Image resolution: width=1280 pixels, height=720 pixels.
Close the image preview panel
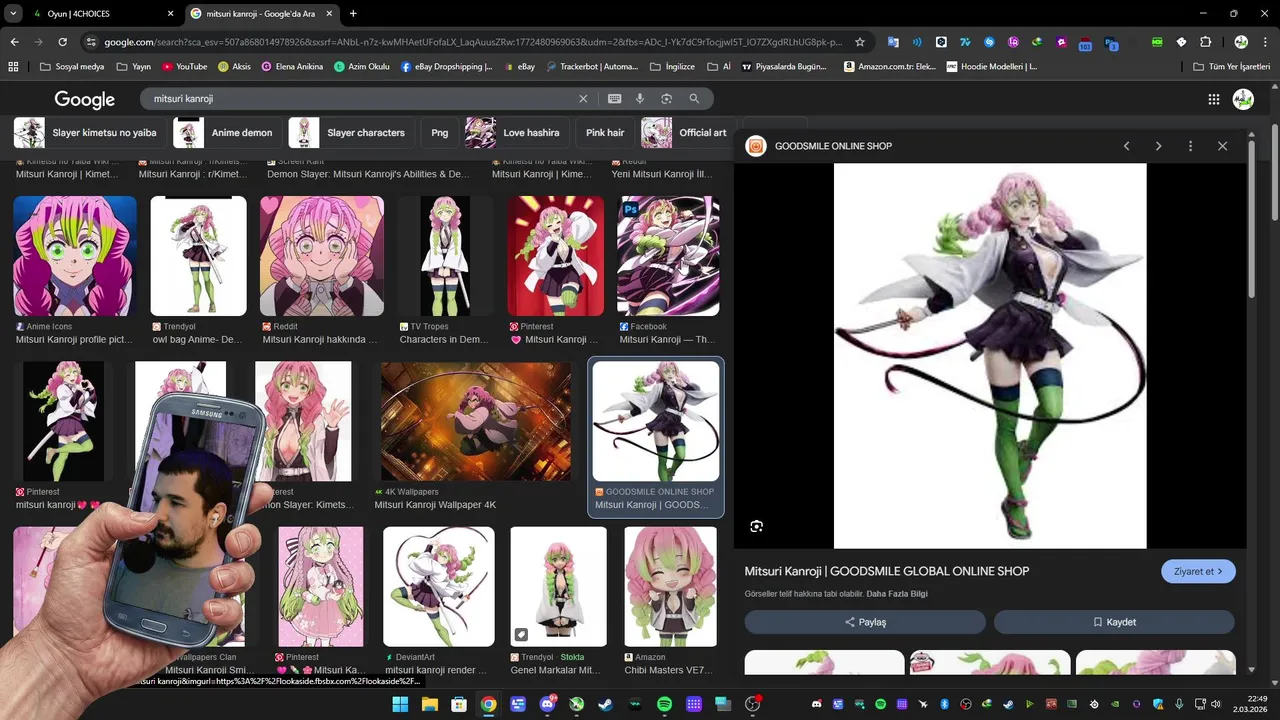click(x=1222, y=146)
